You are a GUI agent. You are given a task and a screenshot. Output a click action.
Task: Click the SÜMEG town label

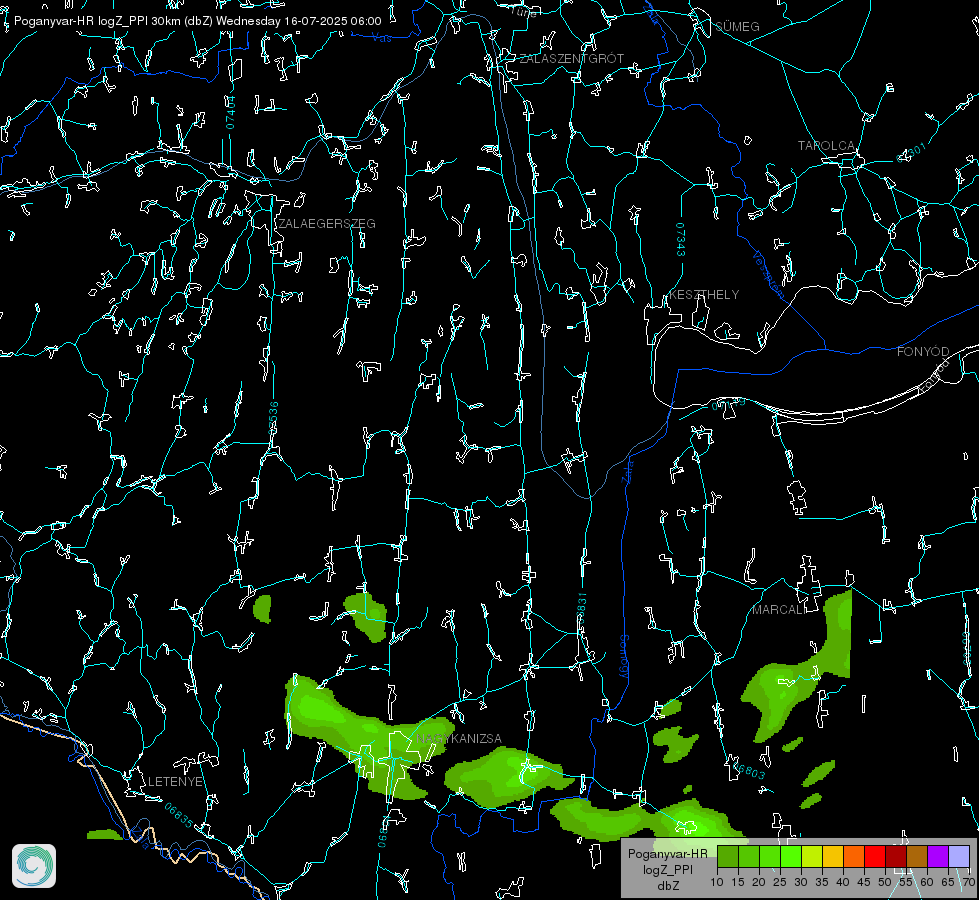click(737, 27)
